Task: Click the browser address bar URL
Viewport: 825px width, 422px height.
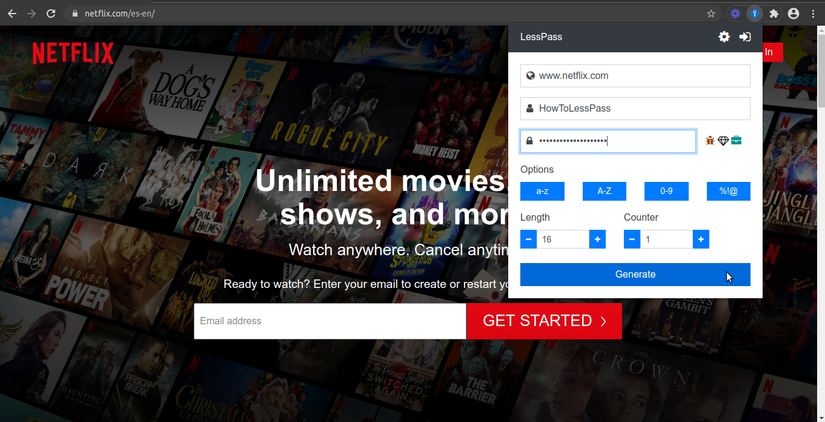Action: [x=119, y=14]
